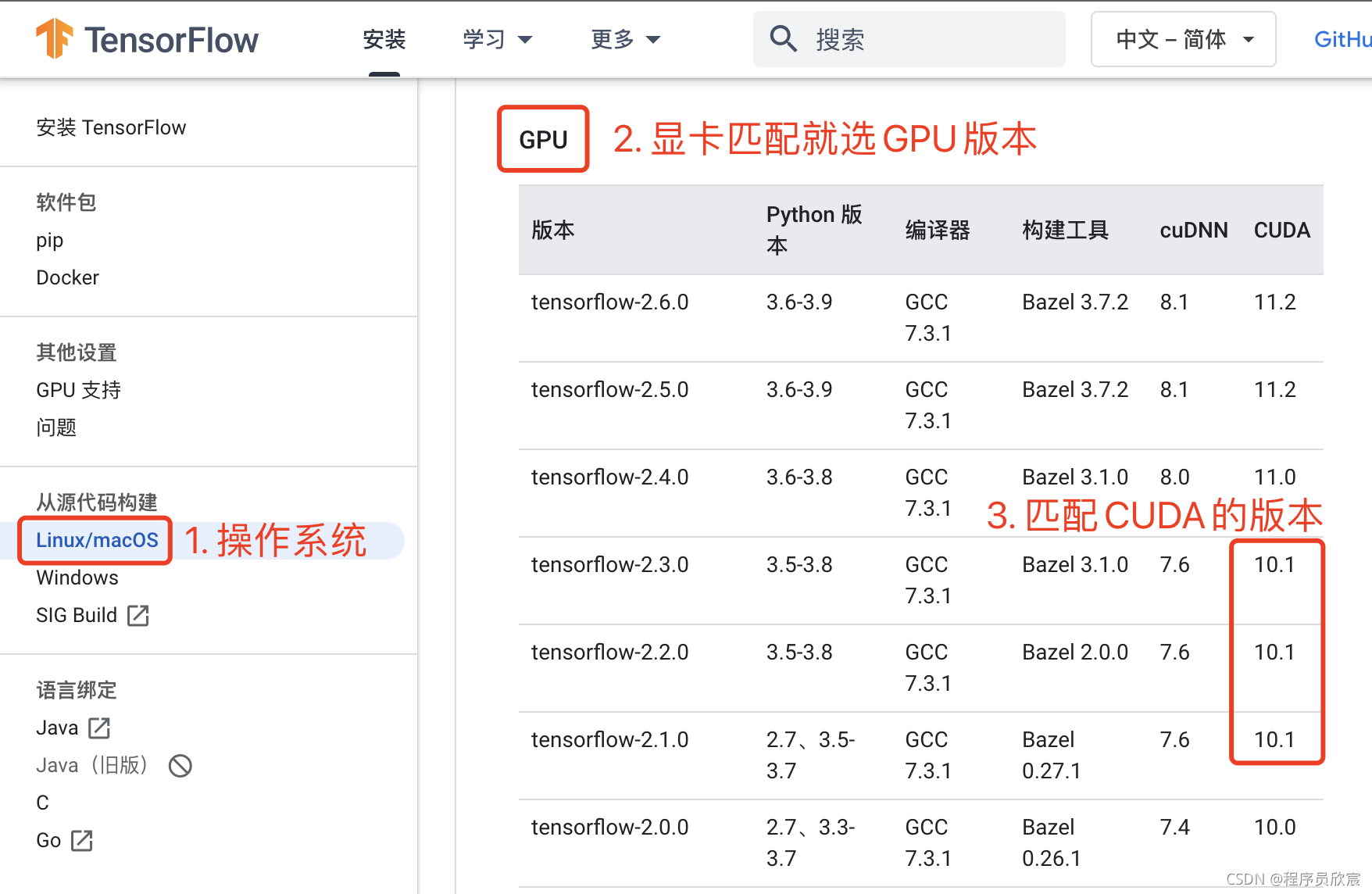Click Bazel 3.1.0 in tensorflow-2.3.0 row
Viewport: 1372px width, 894px height.
(1075, 564)
